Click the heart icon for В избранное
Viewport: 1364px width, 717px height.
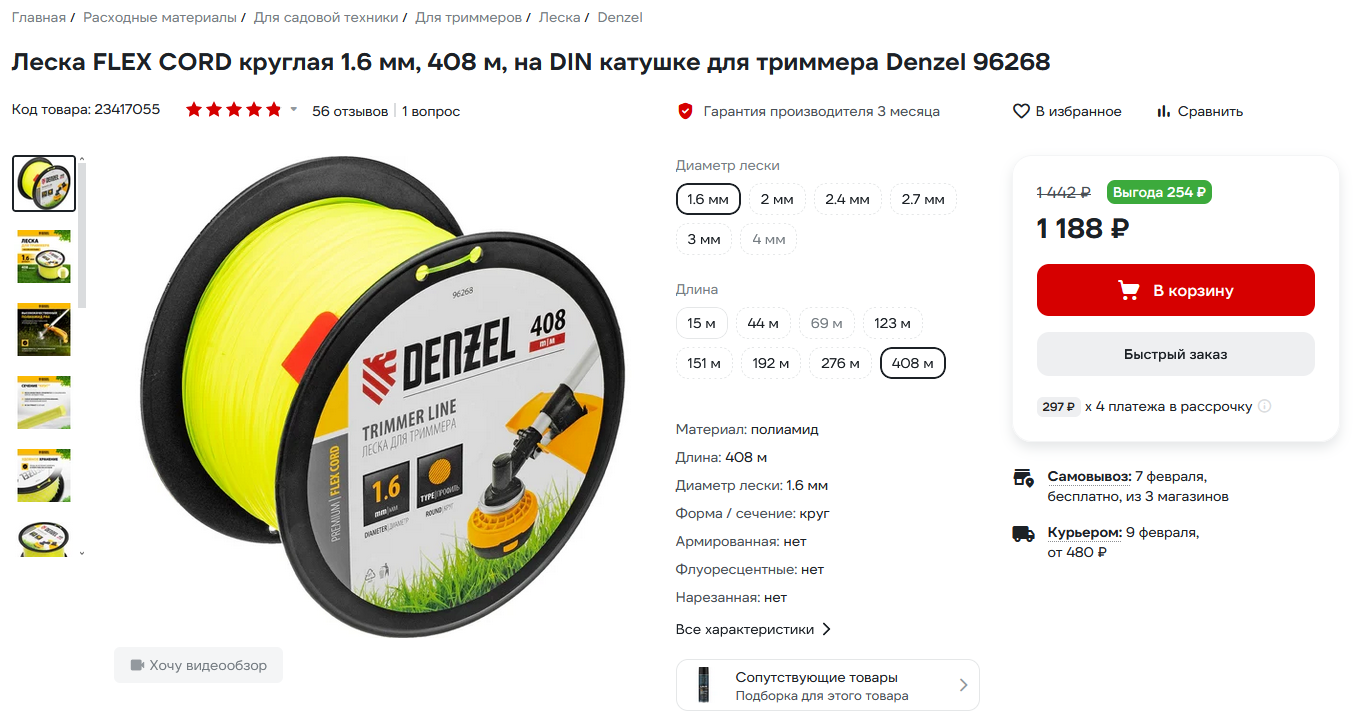1021,111
